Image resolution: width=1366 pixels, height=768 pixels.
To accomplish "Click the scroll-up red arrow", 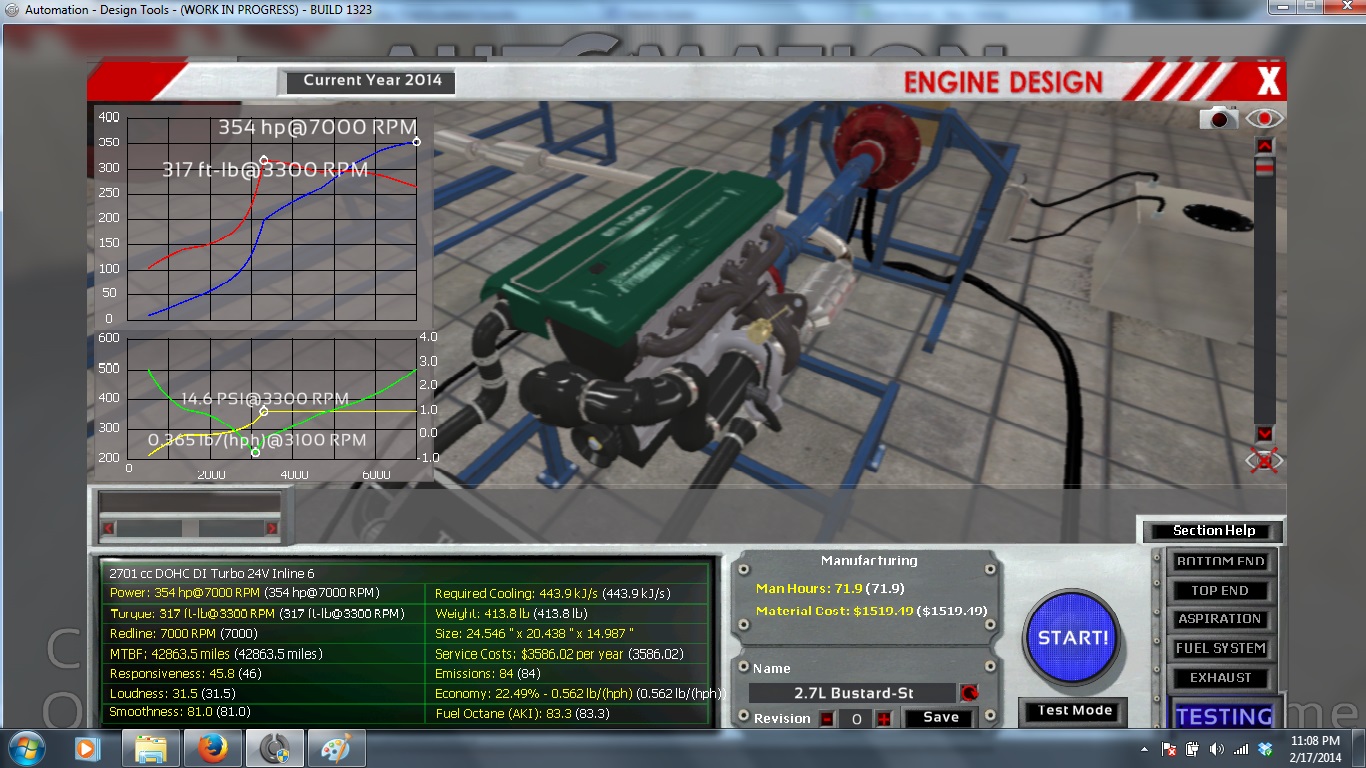I will point(1265,147).
